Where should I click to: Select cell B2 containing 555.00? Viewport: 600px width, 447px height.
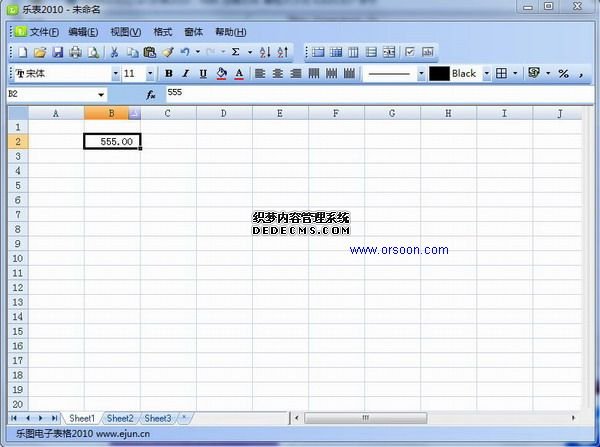112,141
